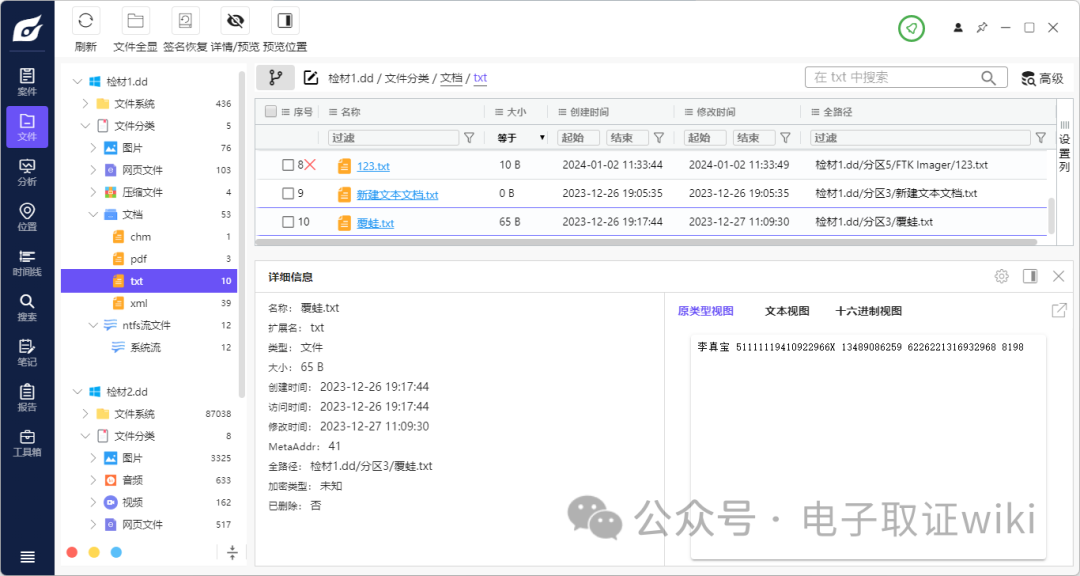The height and width of the screenshot is (576, 1080).
Task: Open the 等于 size comparison dropdown
Action: pos(521,138)
